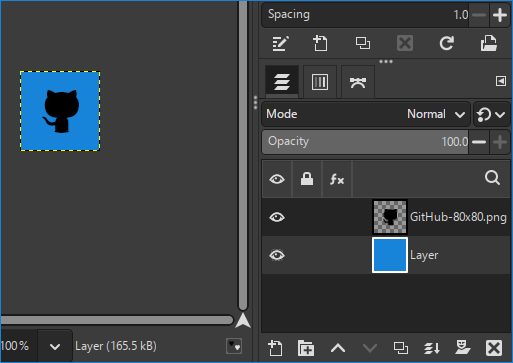Click the horizontal canvas scrollbar
This screenshot has width=513, height=363.
117,320
